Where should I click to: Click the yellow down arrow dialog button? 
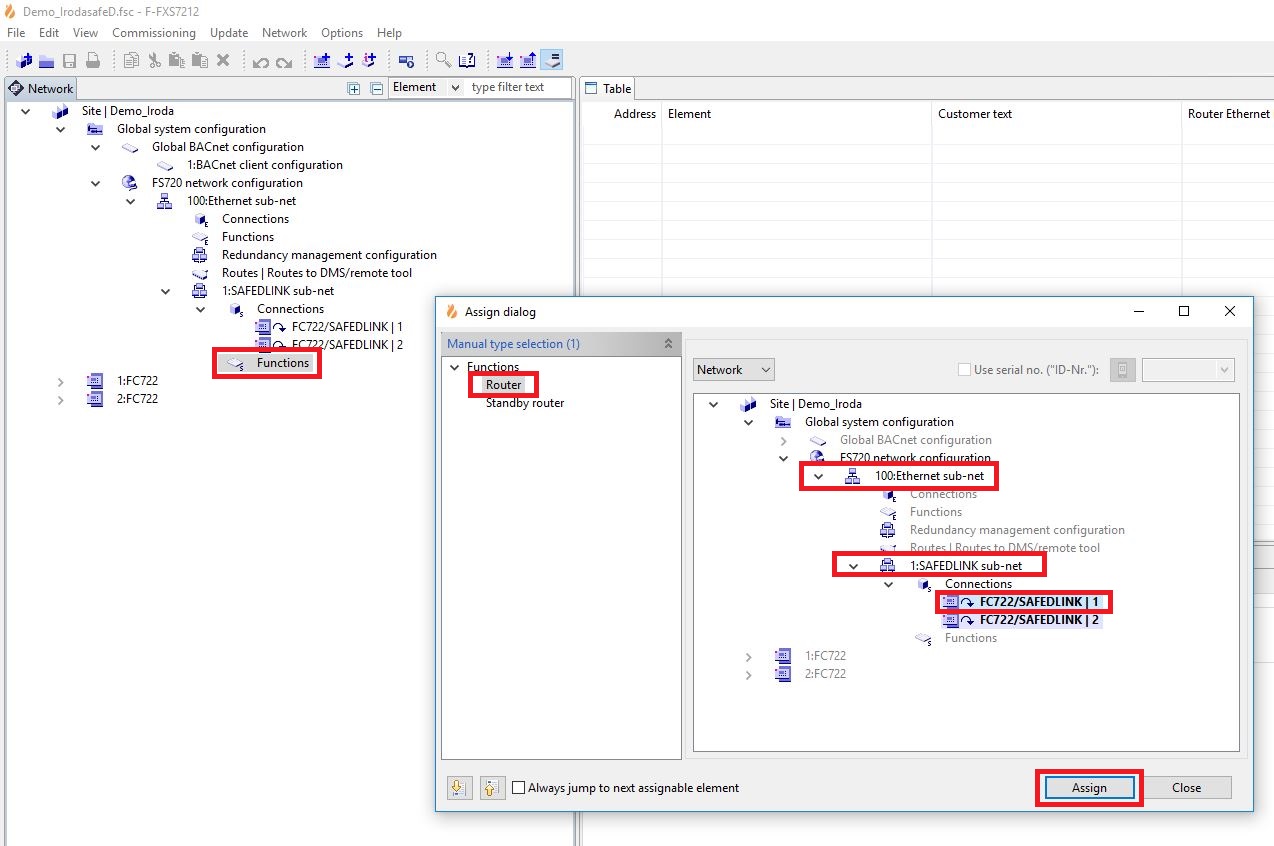459,788
